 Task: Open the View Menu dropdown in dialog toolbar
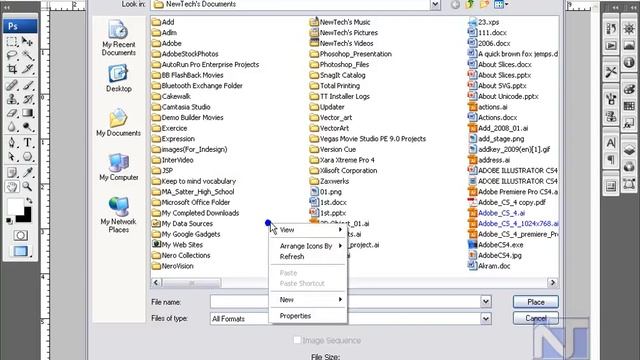[x=501, y=4]
